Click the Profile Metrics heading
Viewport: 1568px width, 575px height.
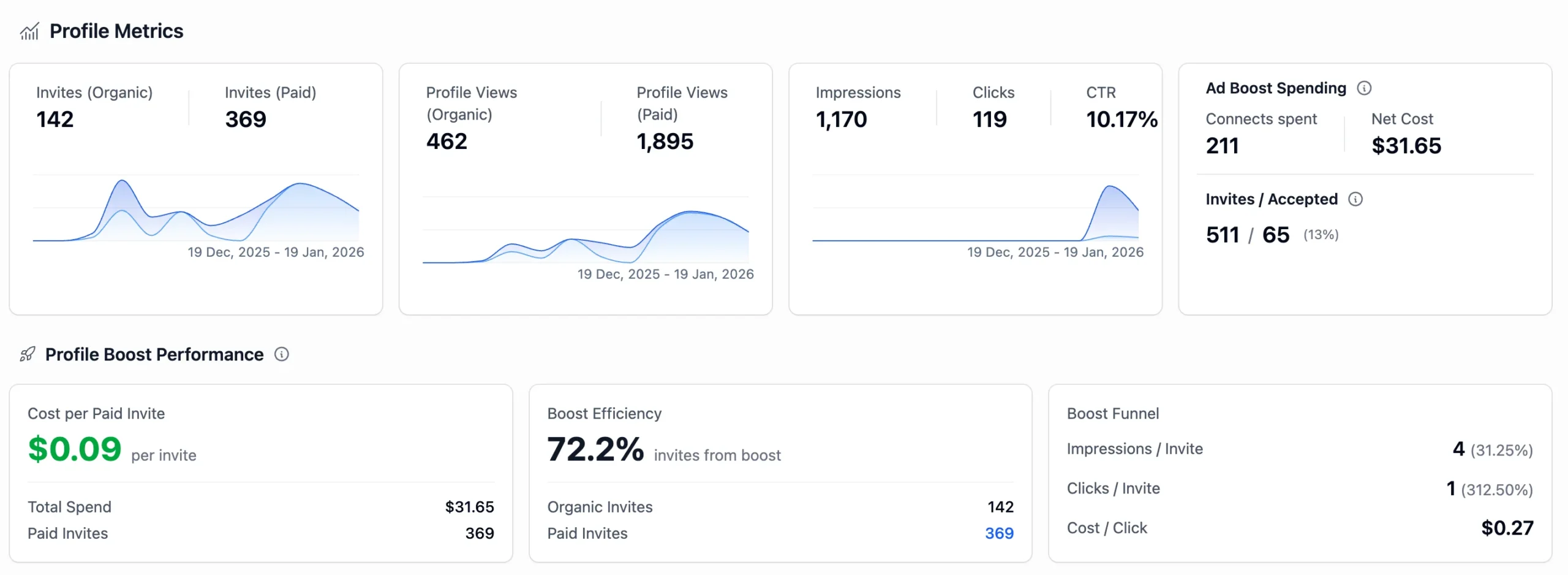coord(116,31)
